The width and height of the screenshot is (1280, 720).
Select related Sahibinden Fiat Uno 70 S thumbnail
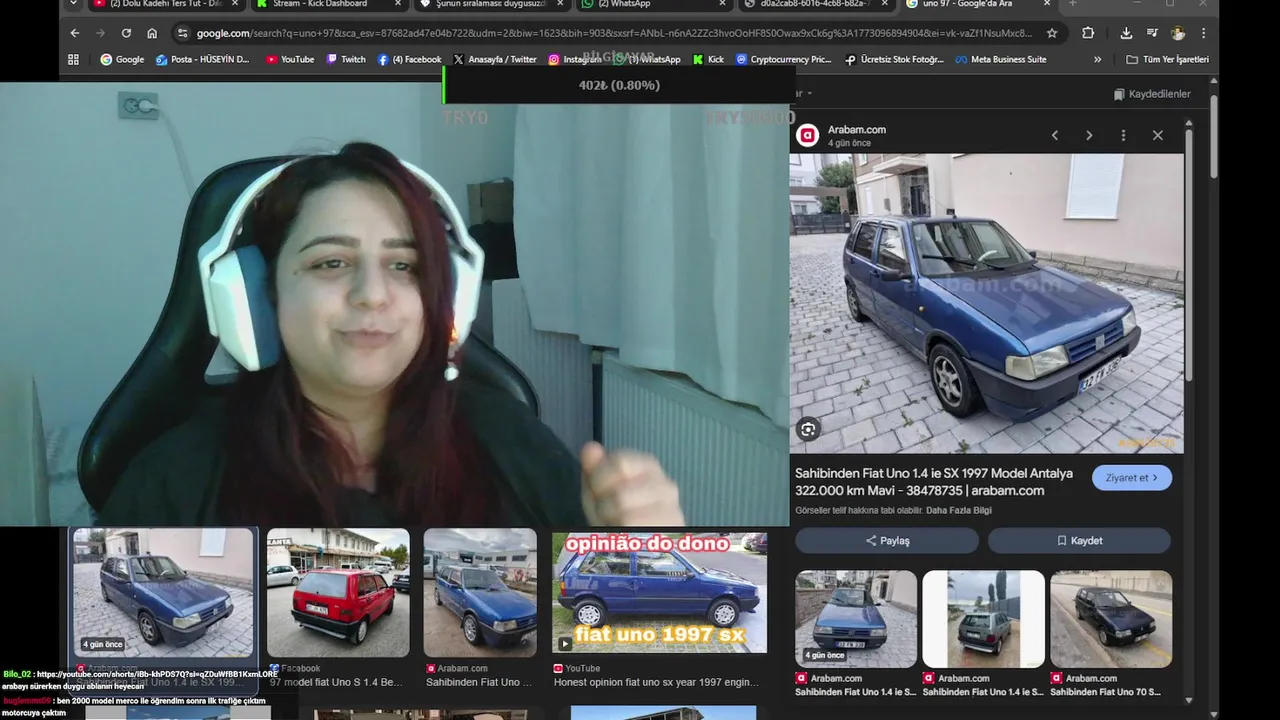pos(1111,619)
